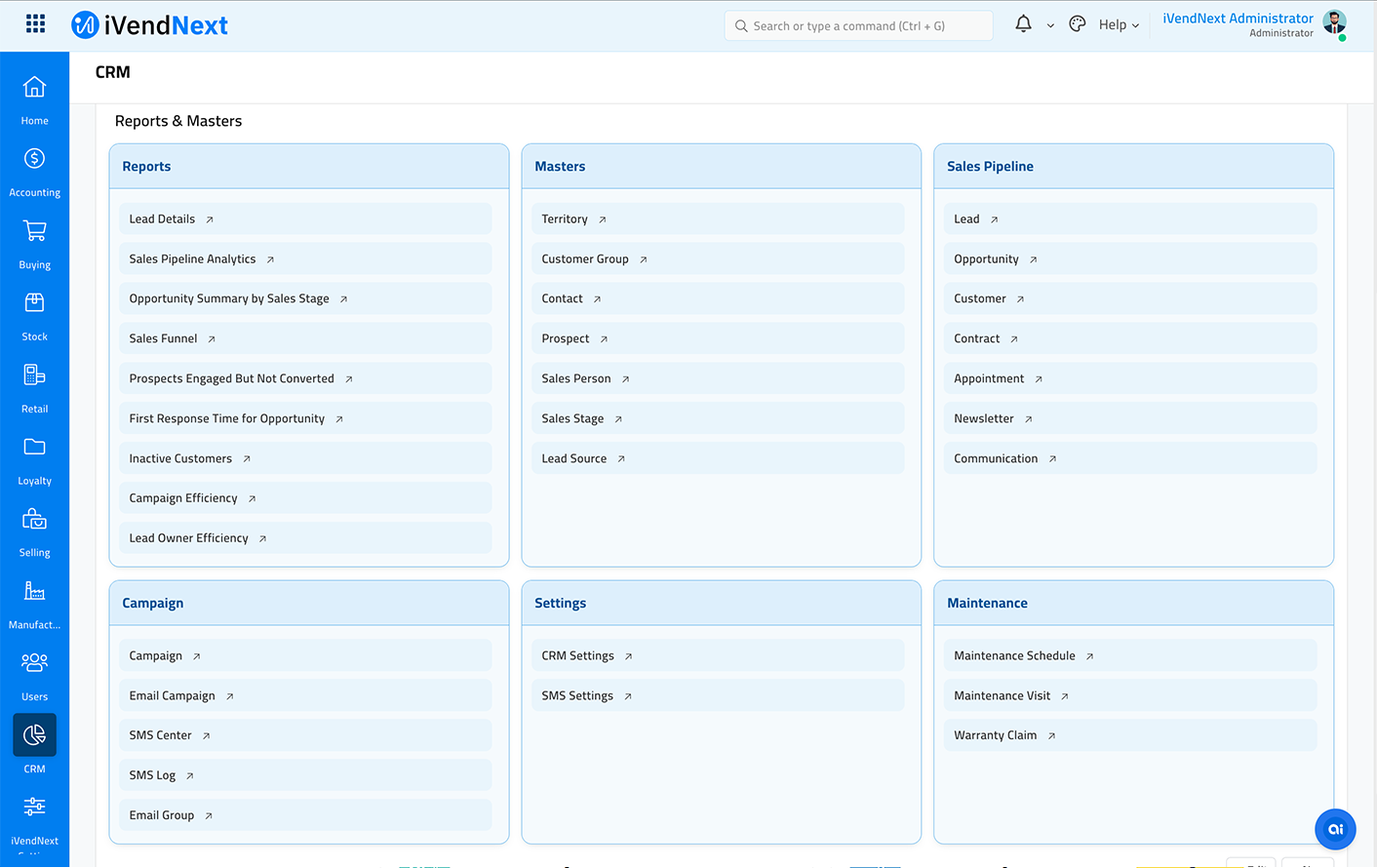Open iVendNext Settings from the sidebar
The width and height of the screenshot is (1377, 868).
(34, 808)
